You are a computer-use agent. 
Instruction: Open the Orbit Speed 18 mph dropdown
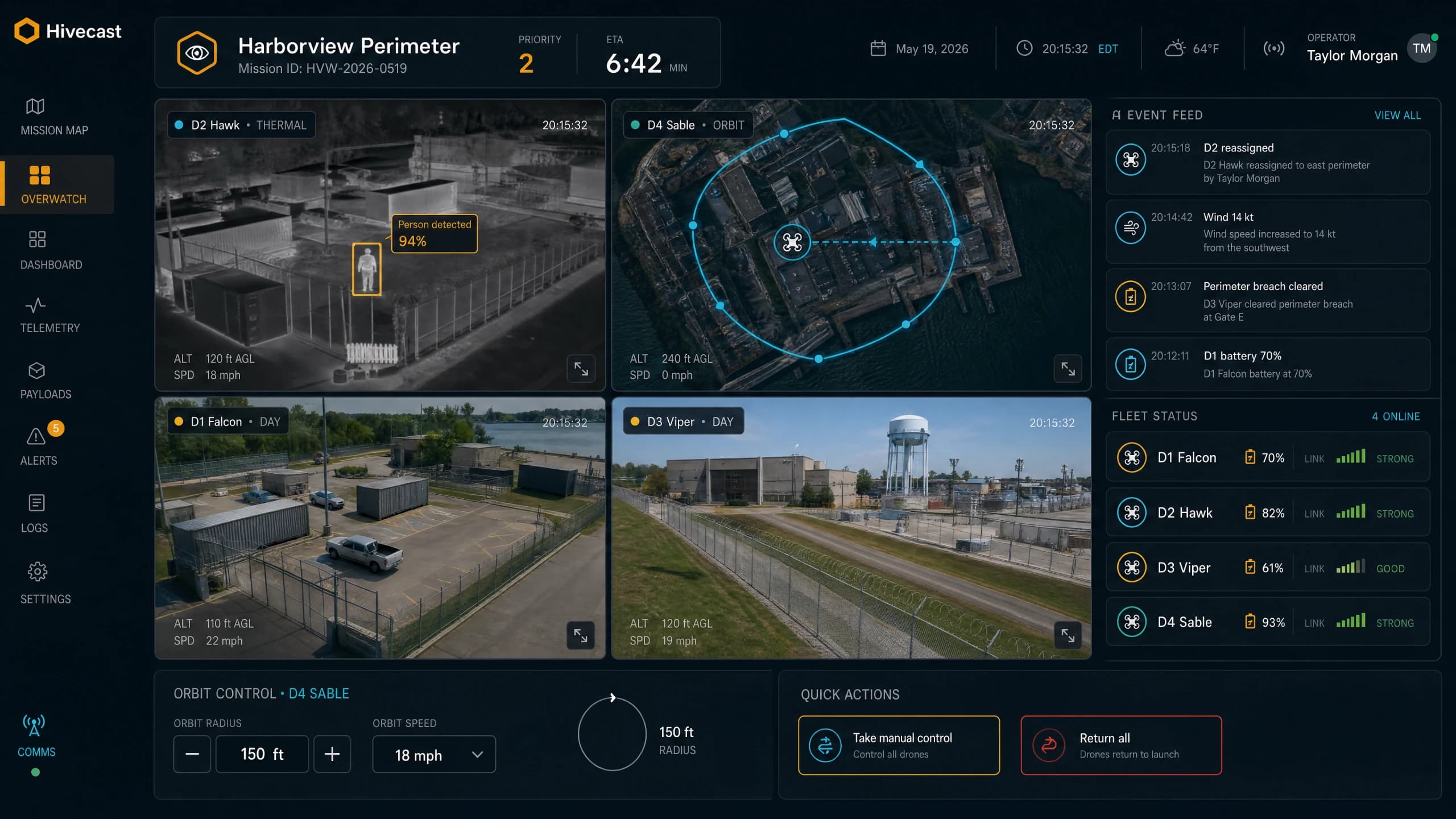(x=434, y=754)
